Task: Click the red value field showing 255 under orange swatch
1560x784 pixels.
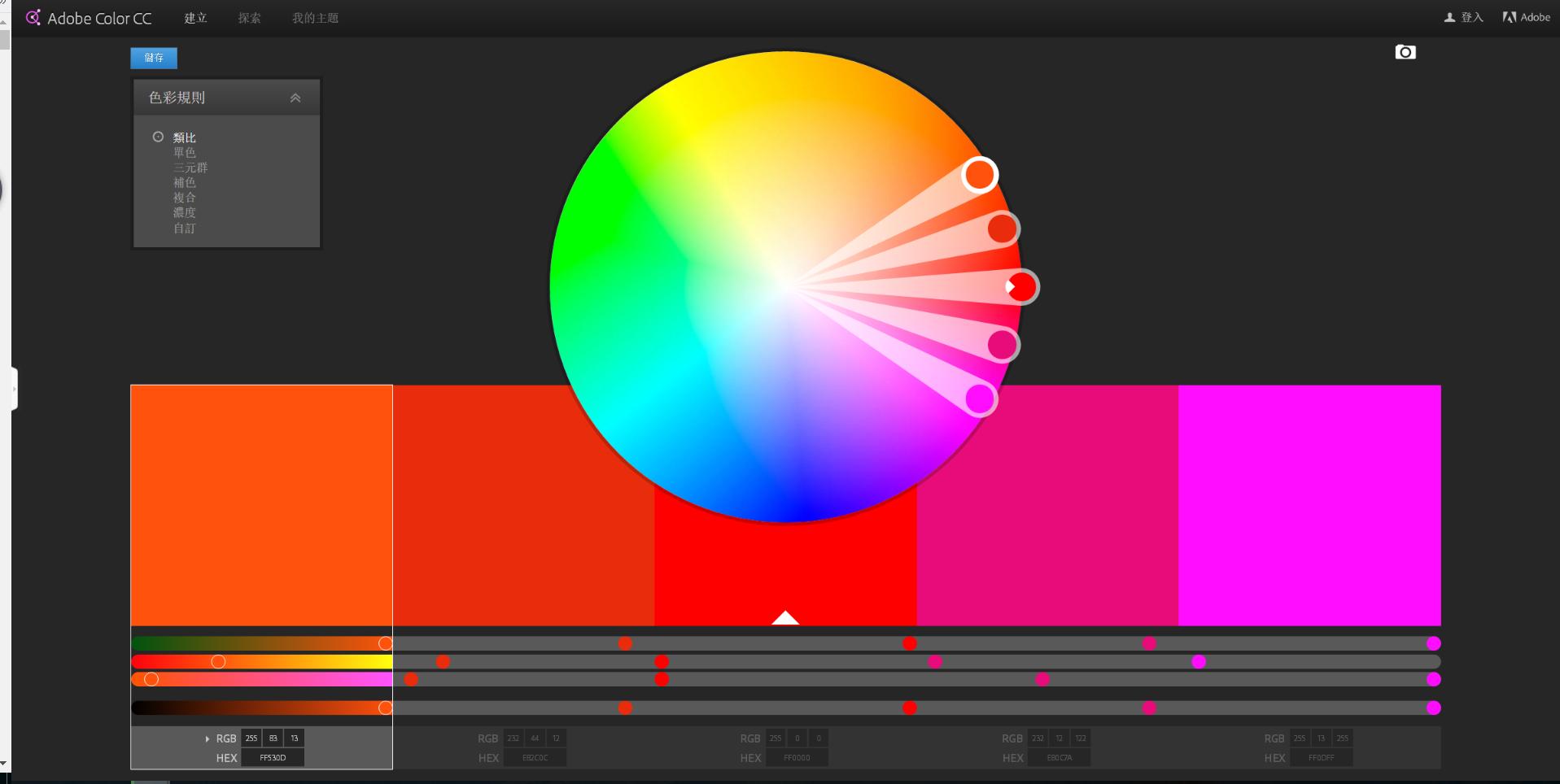Action: [251, 738]
